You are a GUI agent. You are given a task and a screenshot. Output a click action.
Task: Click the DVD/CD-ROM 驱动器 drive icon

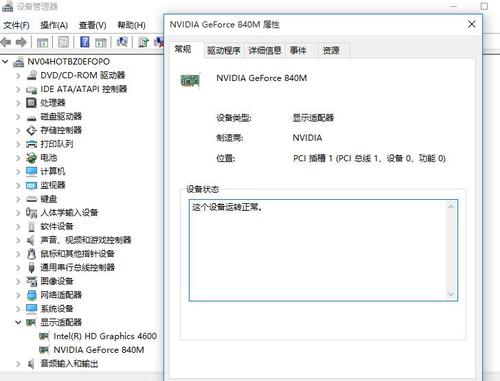tap(32, 75)
